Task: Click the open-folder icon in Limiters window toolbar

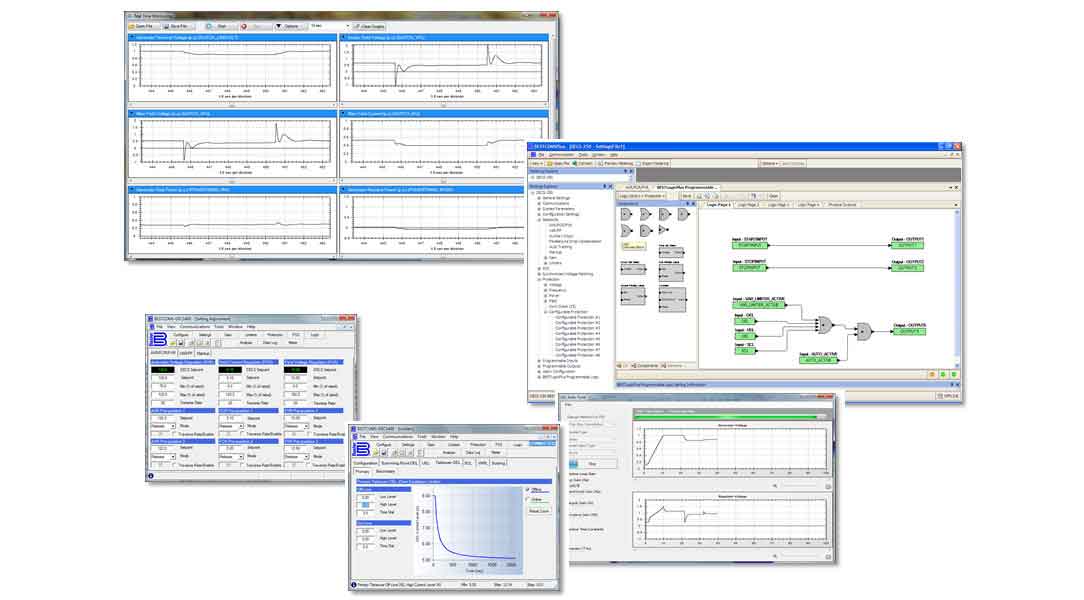Action: (x=375, y=453)
